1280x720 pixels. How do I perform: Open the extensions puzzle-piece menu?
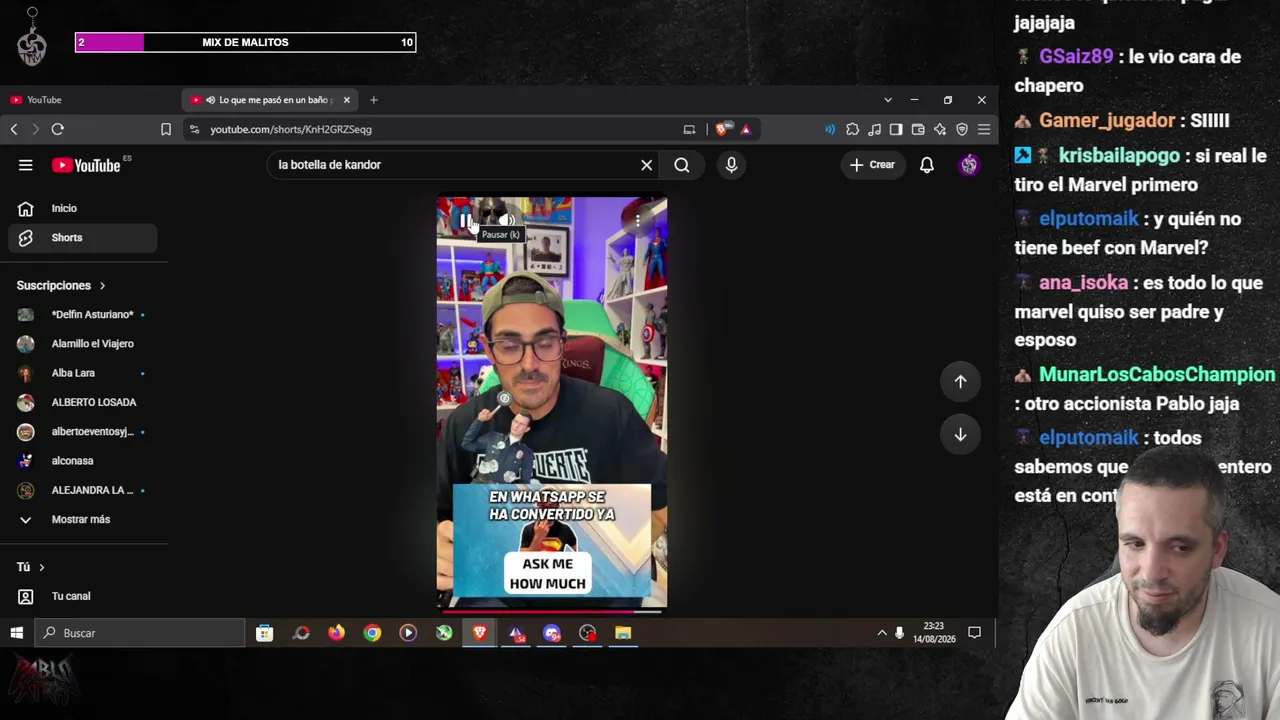(852, 129)
